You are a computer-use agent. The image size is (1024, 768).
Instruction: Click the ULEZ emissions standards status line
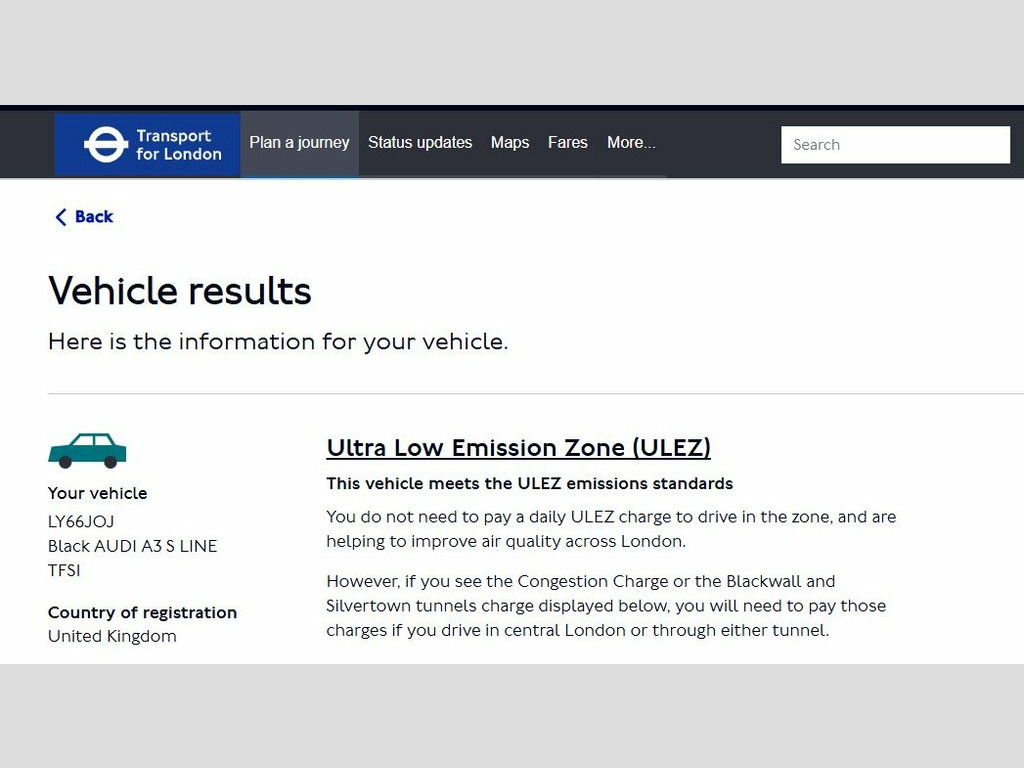(529, 484)
